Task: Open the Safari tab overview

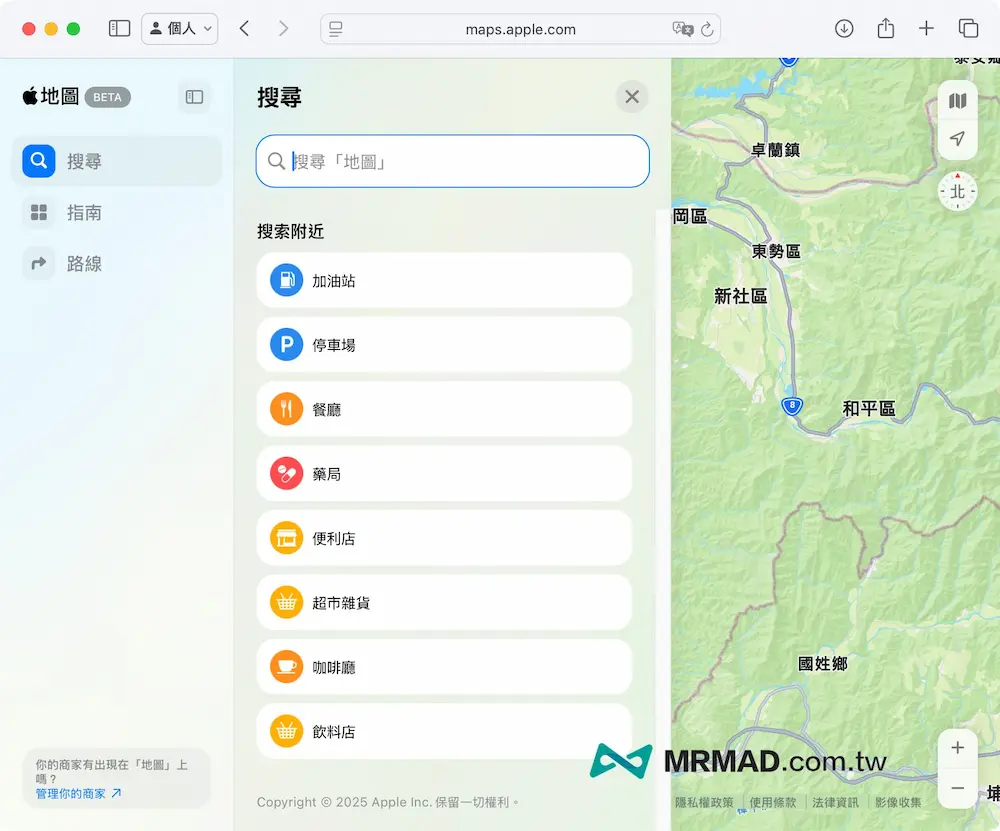Action: [967, 29]
